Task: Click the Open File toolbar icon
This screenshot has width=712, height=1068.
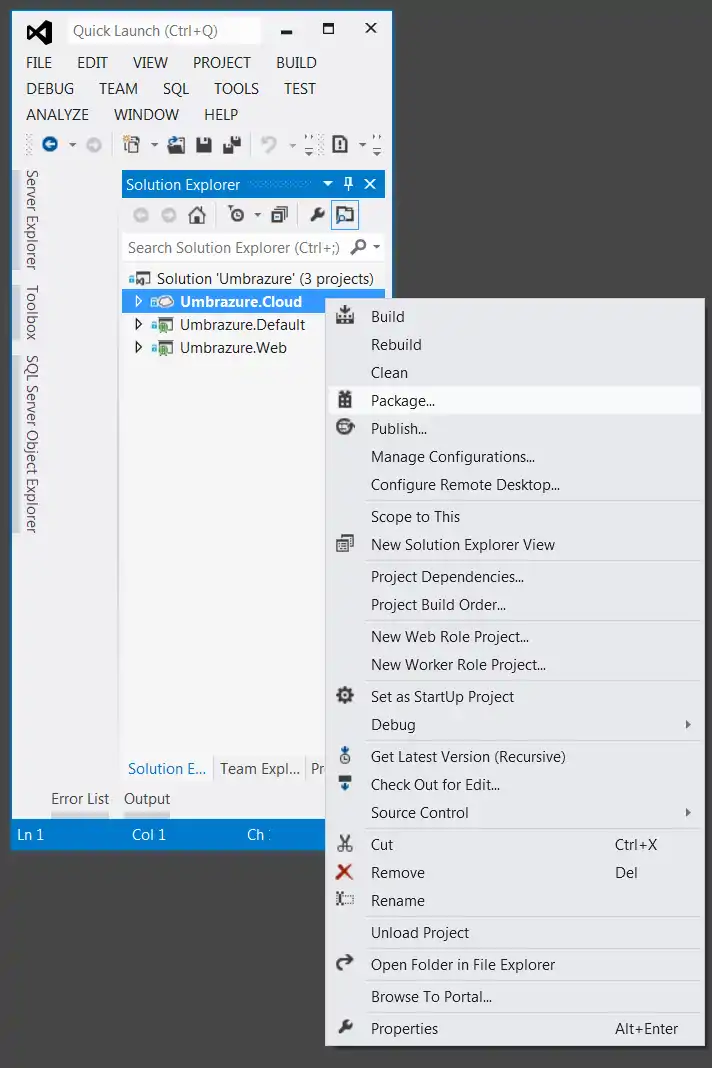Action: (x=176, y=144)
